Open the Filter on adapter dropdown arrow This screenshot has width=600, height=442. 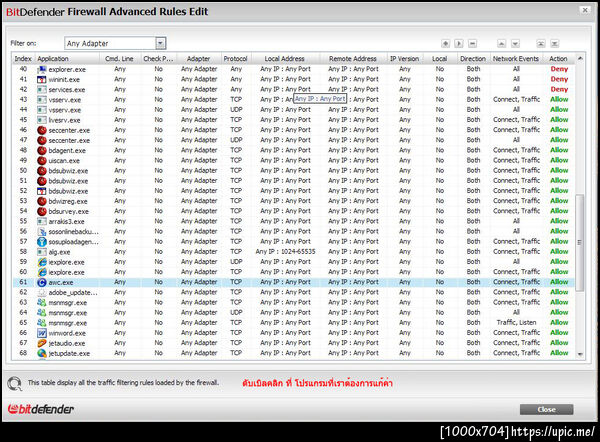tap(161, 43)
